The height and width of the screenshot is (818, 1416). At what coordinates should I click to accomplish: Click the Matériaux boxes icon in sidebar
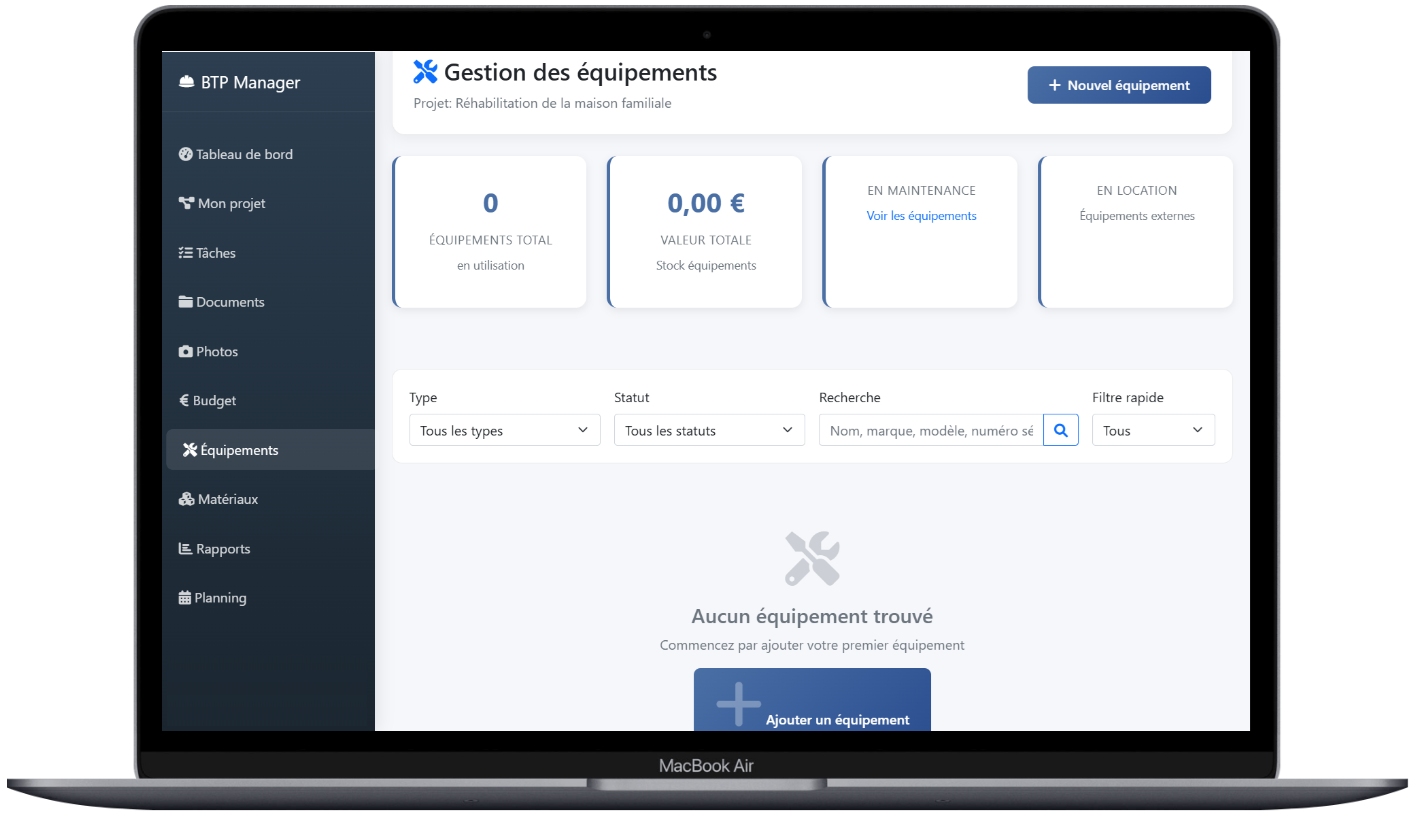pyautogui.click(x=186, y=499)
